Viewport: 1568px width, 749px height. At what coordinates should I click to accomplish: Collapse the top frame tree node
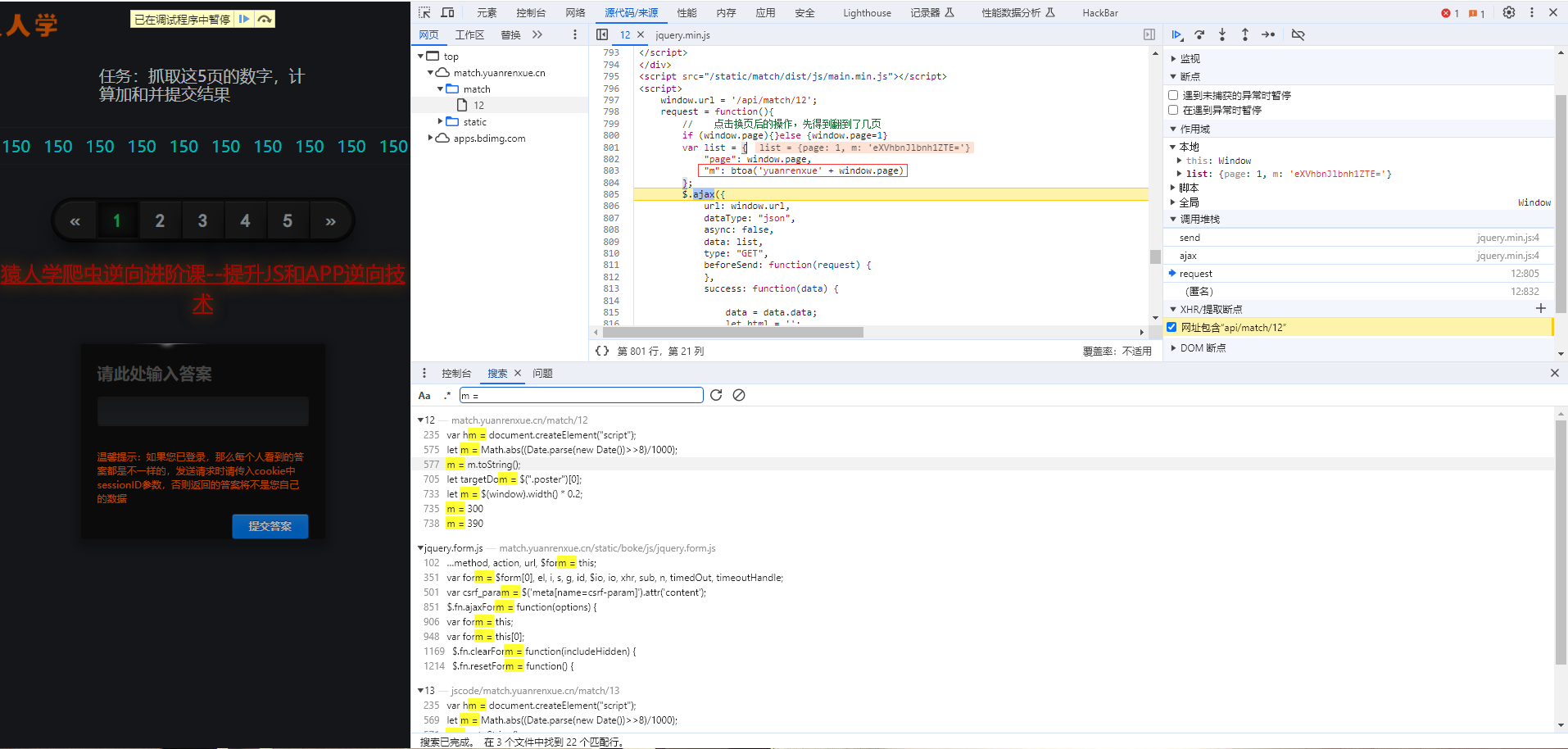[x=421, y=56]
